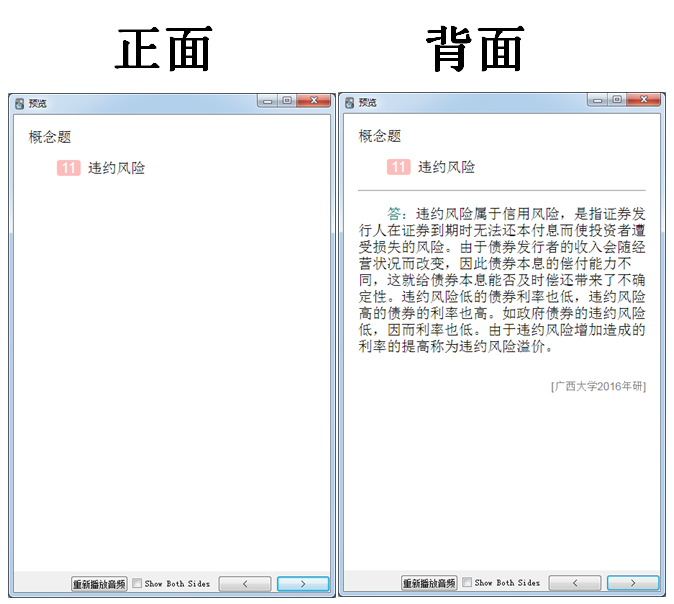Viewport: 674px width, 604px height.
Task: Go to previous card in right preview window
Action: click(575, 583)
